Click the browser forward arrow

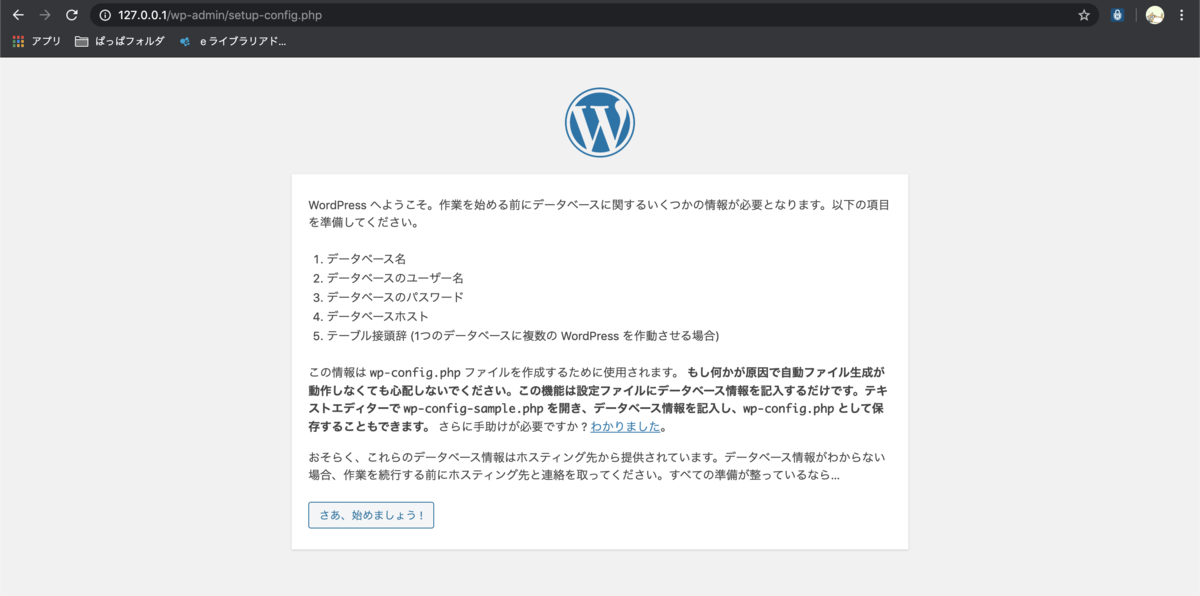(x=44, y=15)
